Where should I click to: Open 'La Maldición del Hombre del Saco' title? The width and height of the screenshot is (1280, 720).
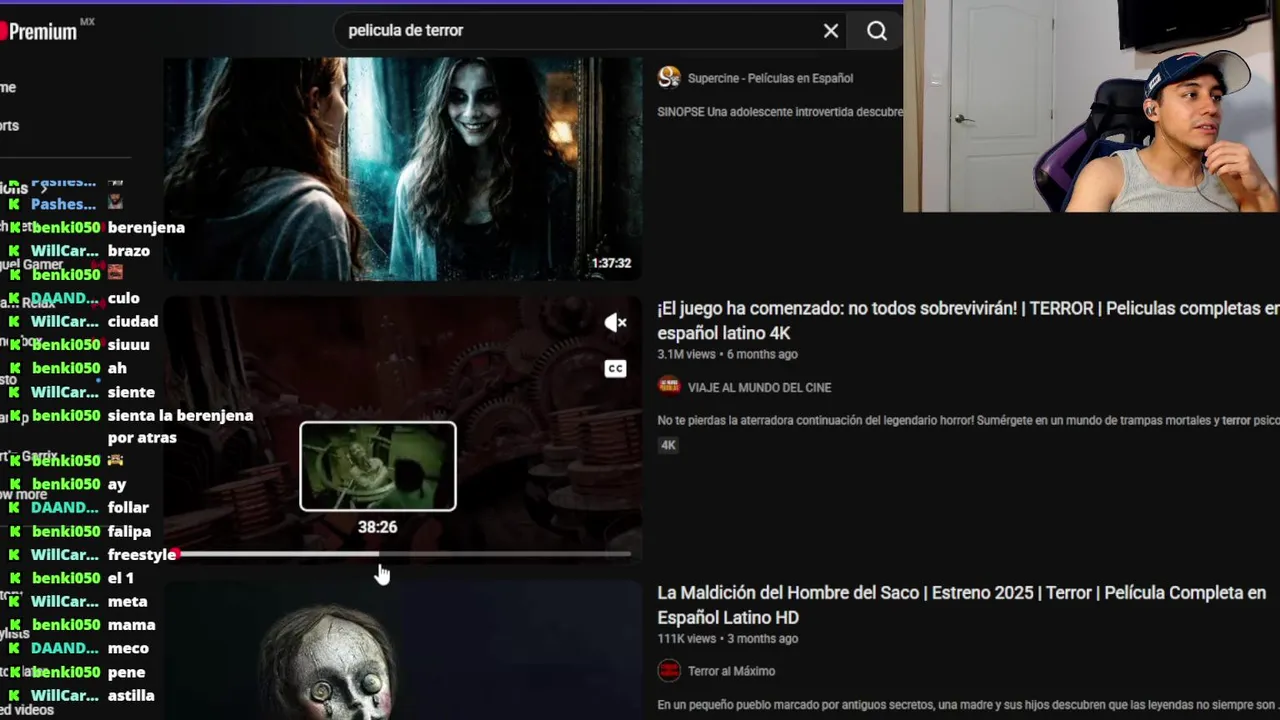(x=961, y=604)
